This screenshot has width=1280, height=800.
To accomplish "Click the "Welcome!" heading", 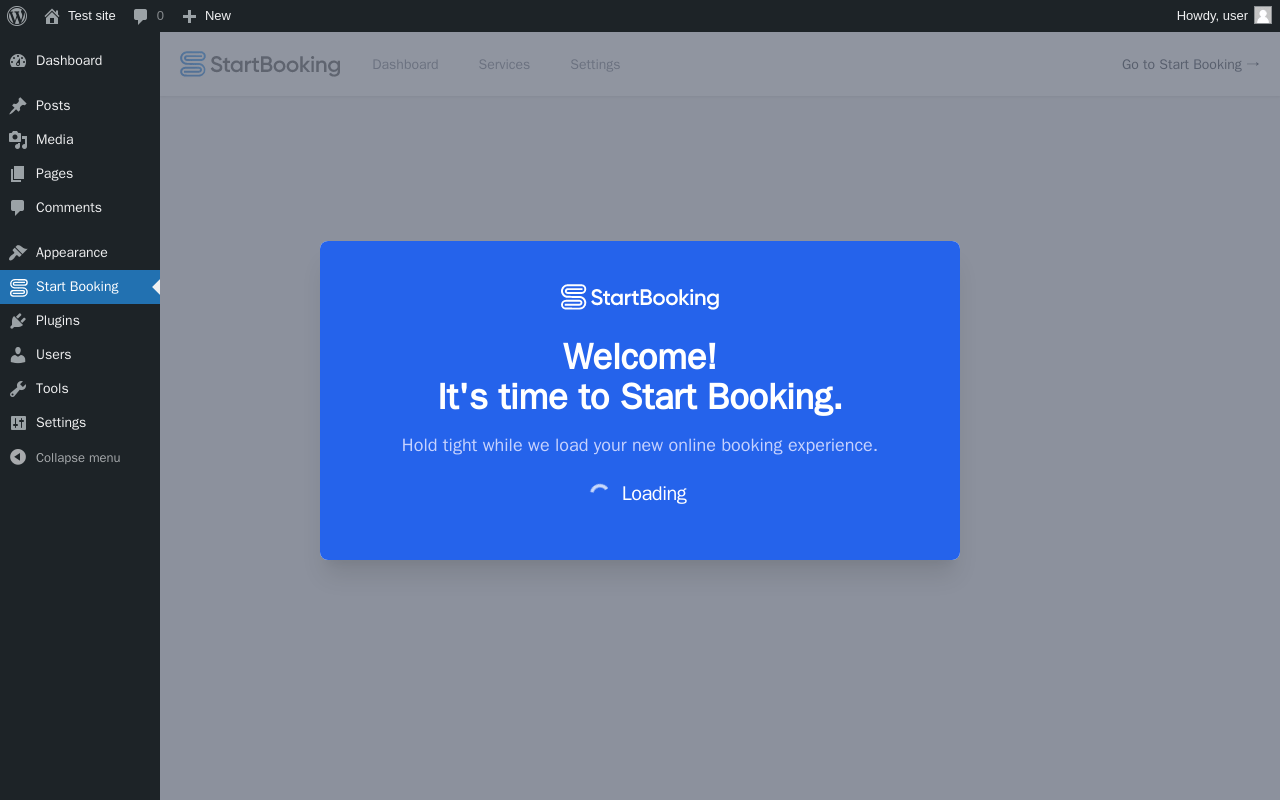I will tap(640, 357).
